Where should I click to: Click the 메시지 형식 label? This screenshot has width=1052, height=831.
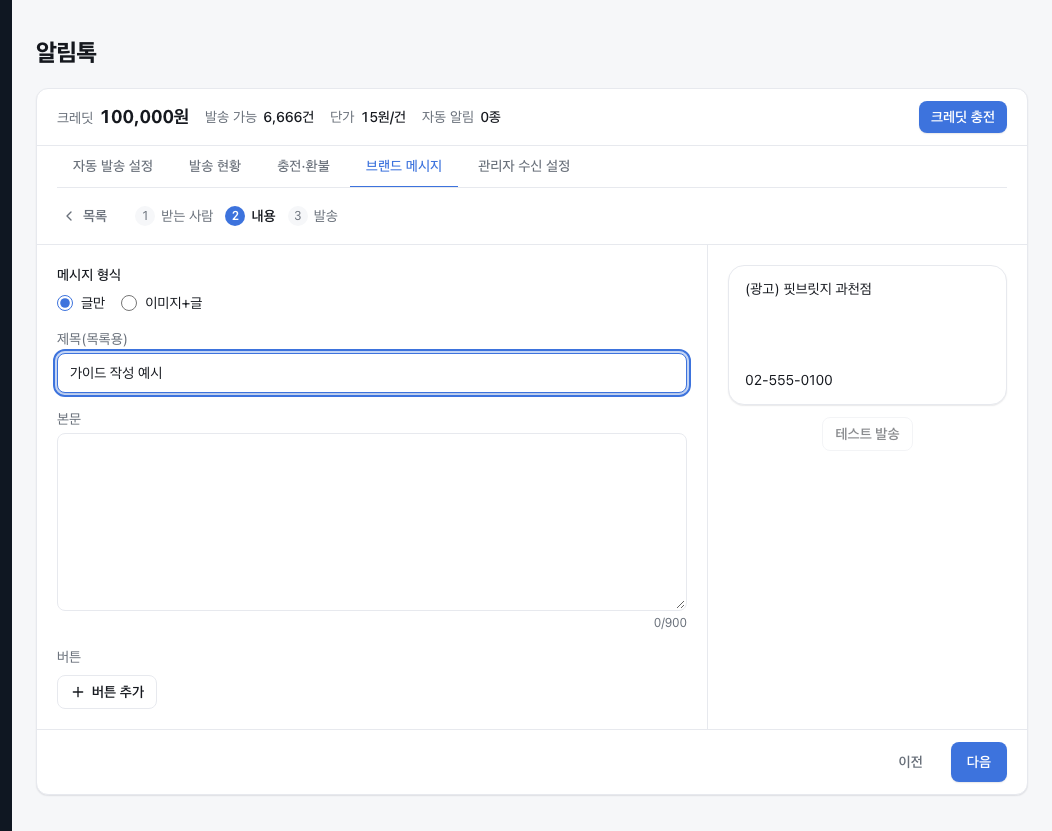(89, 274)
